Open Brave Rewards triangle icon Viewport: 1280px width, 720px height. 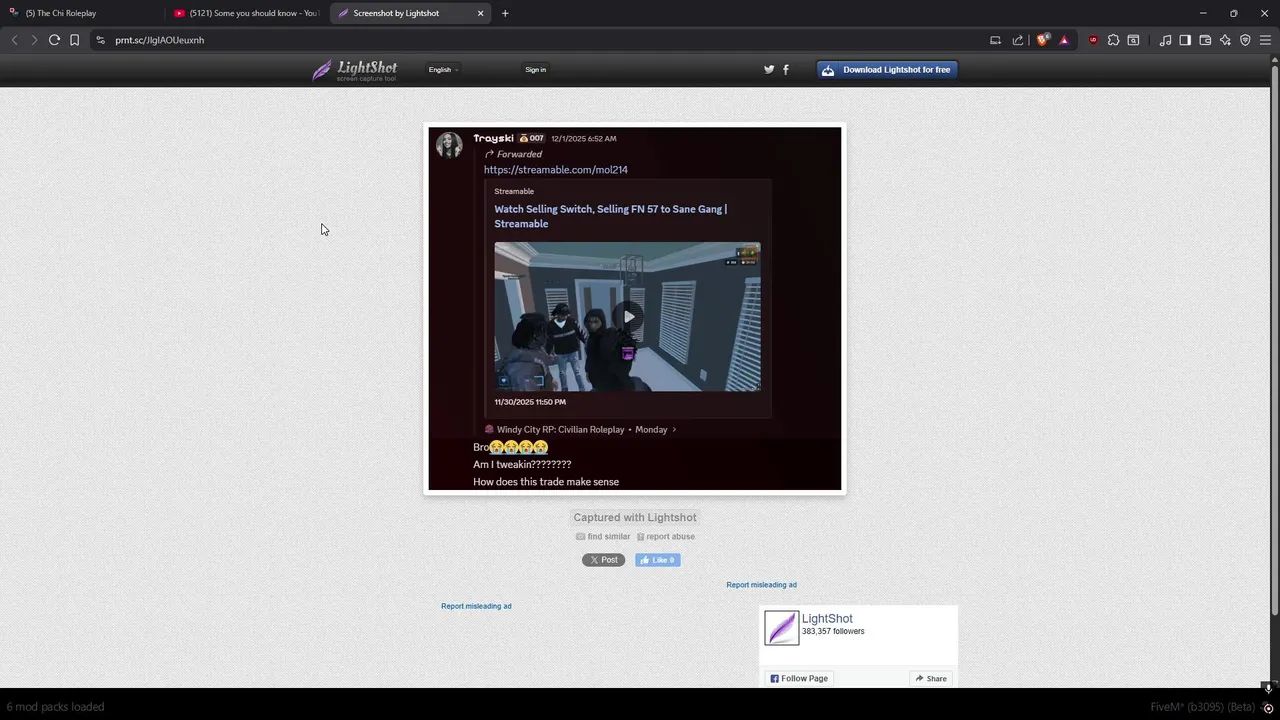(x=1064, y=40)
